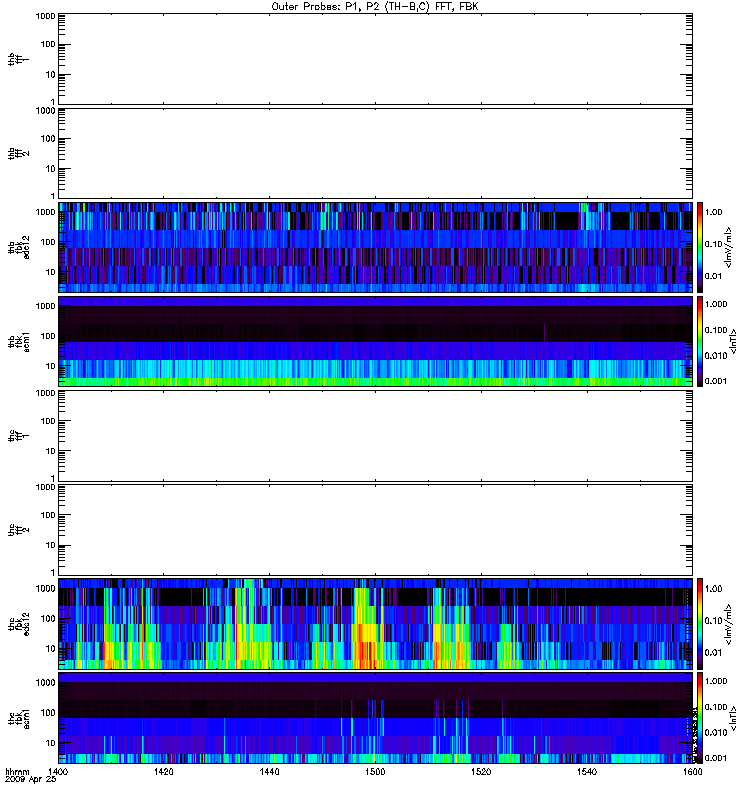
Task: Click the 1520 time axis label
Action: click(481, 771)
